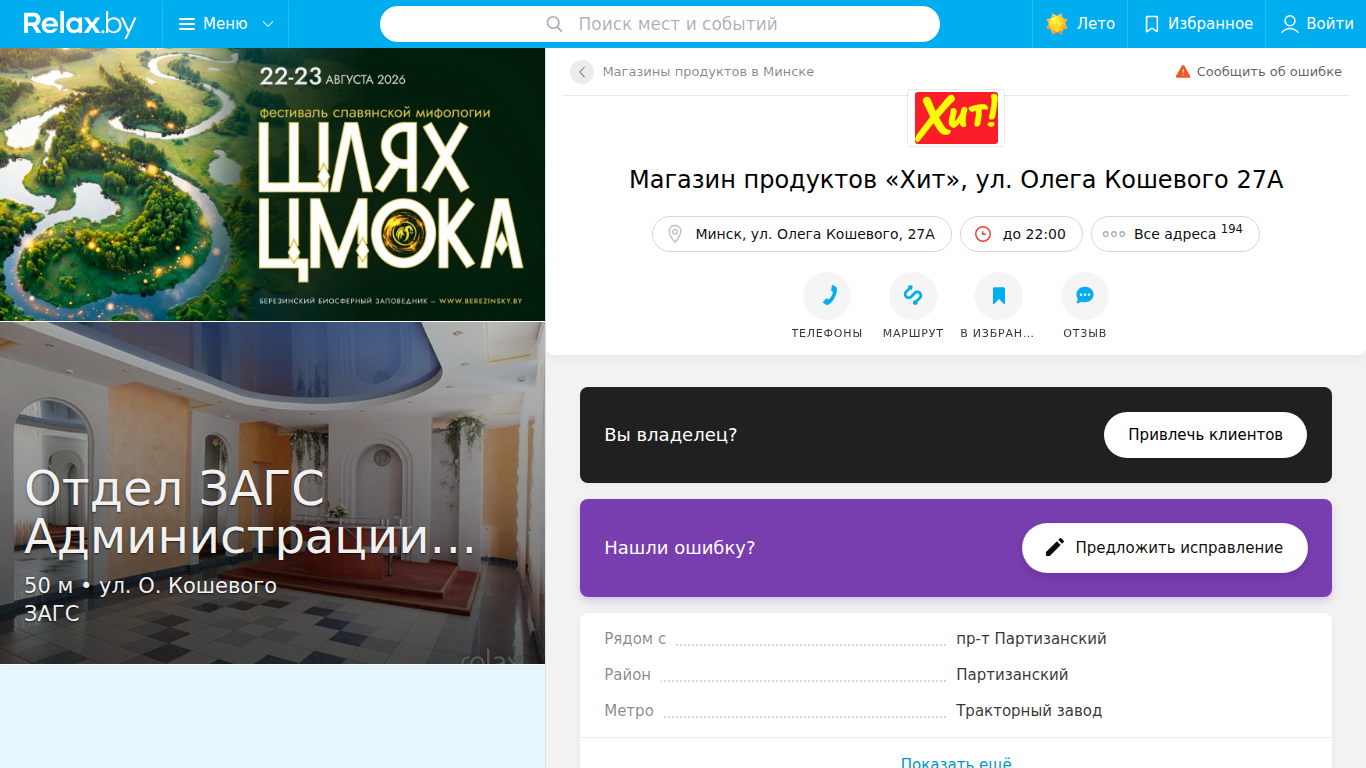Viewport: 1366px width, 768px height.
Task: Expand details with Показать ещё
Action: 956,762
